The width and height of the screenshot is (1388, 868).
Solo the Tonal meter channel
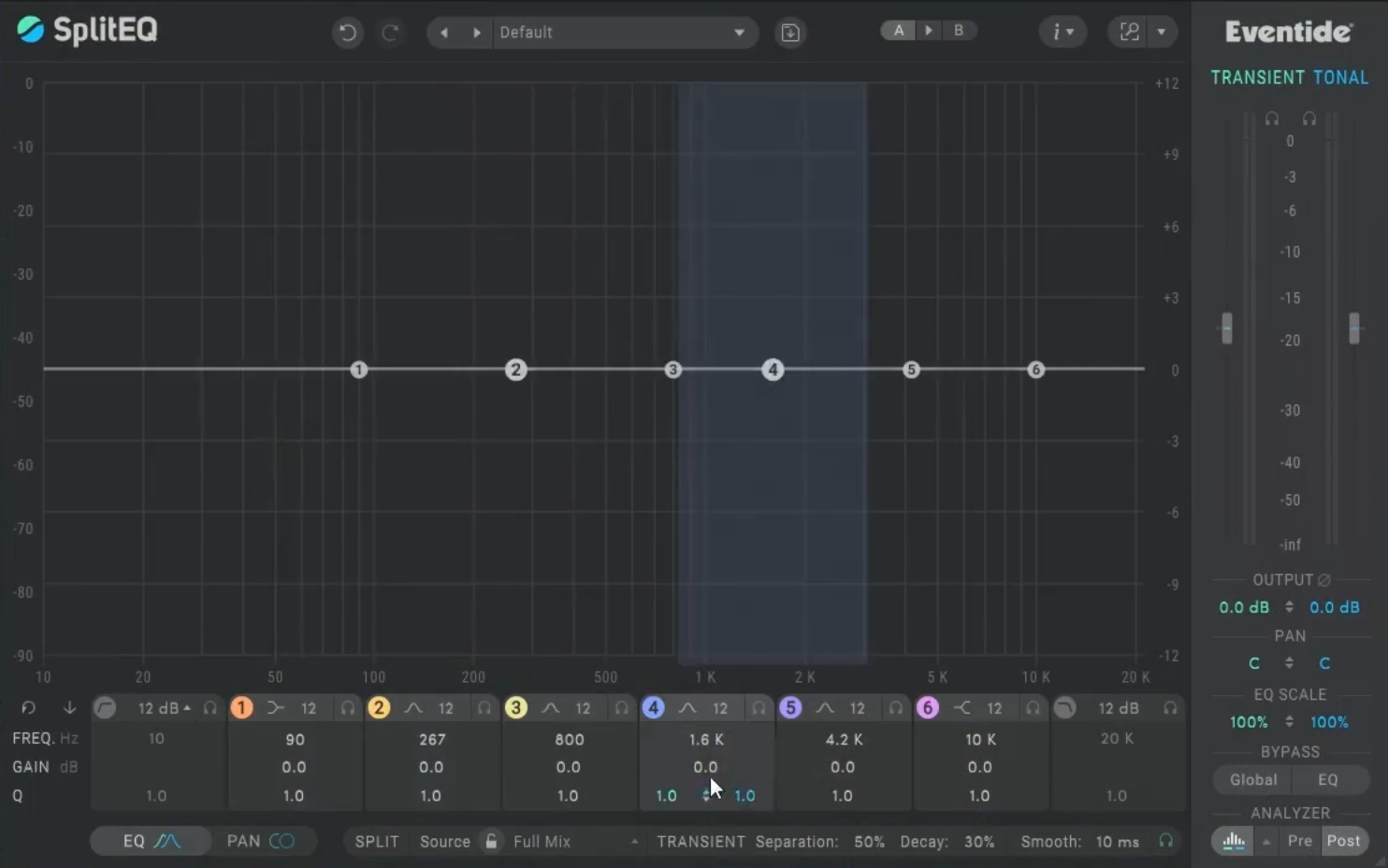tap(1309, 119)
